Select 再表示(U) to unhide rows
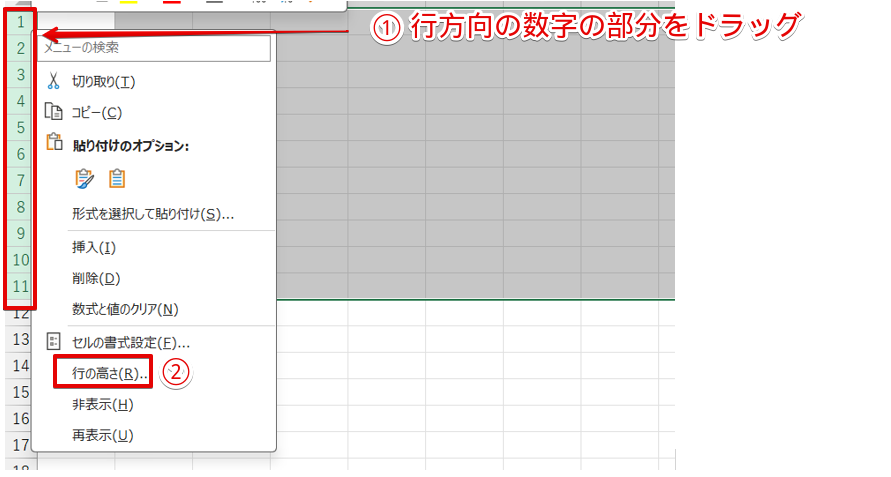This screenshot has width=891, height=477. (103, 435)
